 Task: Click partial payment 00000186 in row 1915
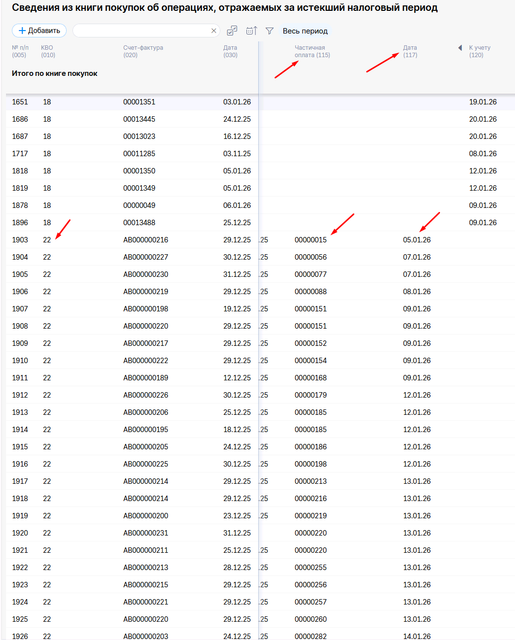[311, 447]
